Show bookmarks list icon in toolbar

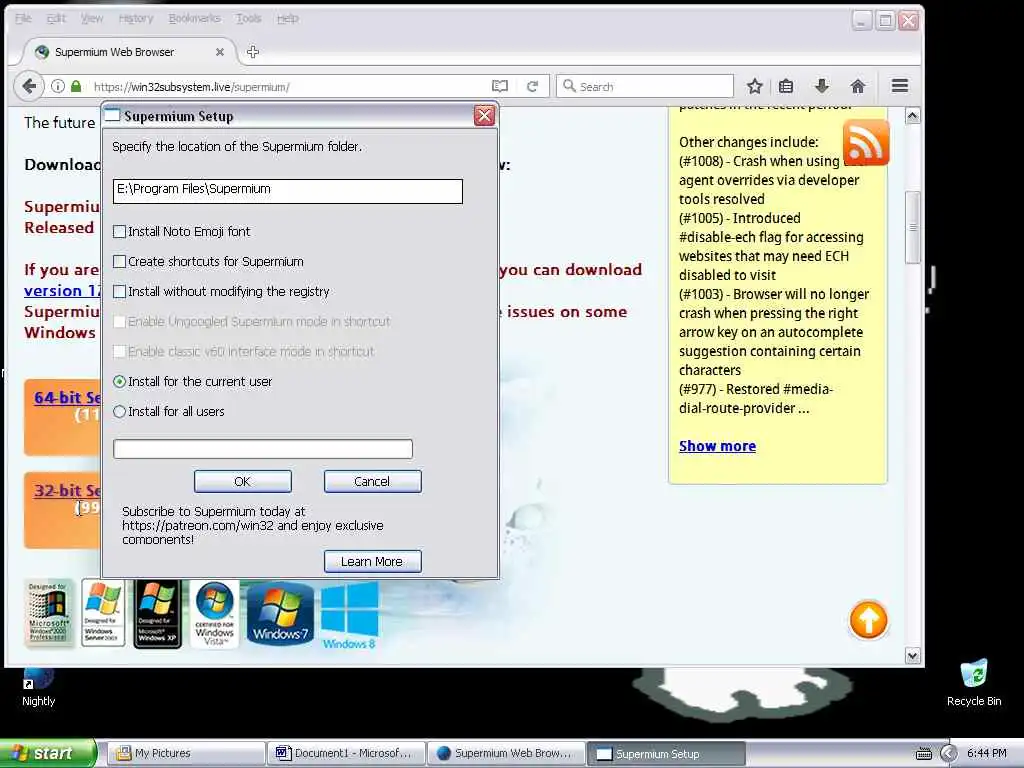click(x=786, y=86)
